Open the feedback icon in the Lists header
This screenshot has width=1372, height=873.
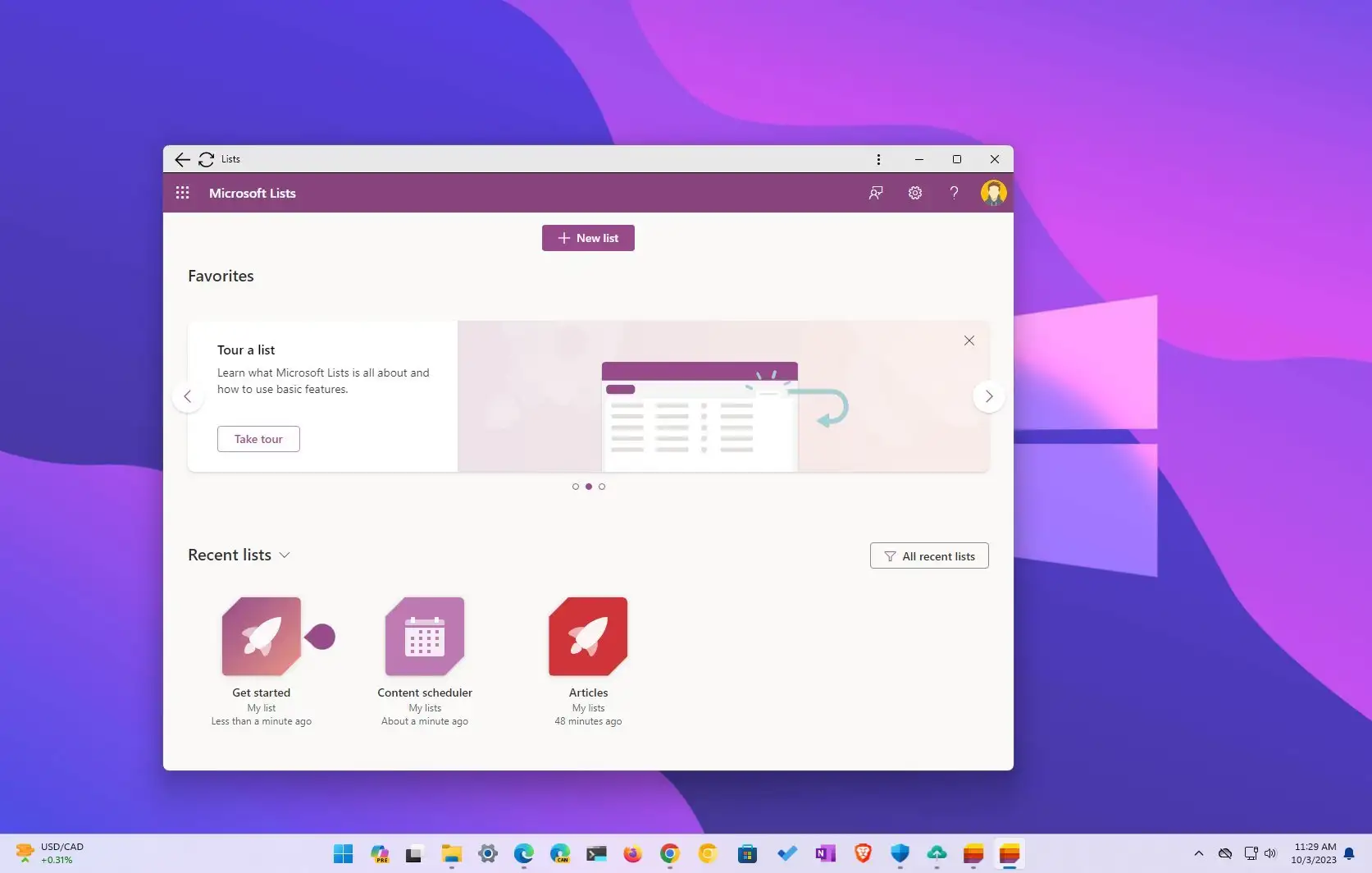tap(876, 193)
